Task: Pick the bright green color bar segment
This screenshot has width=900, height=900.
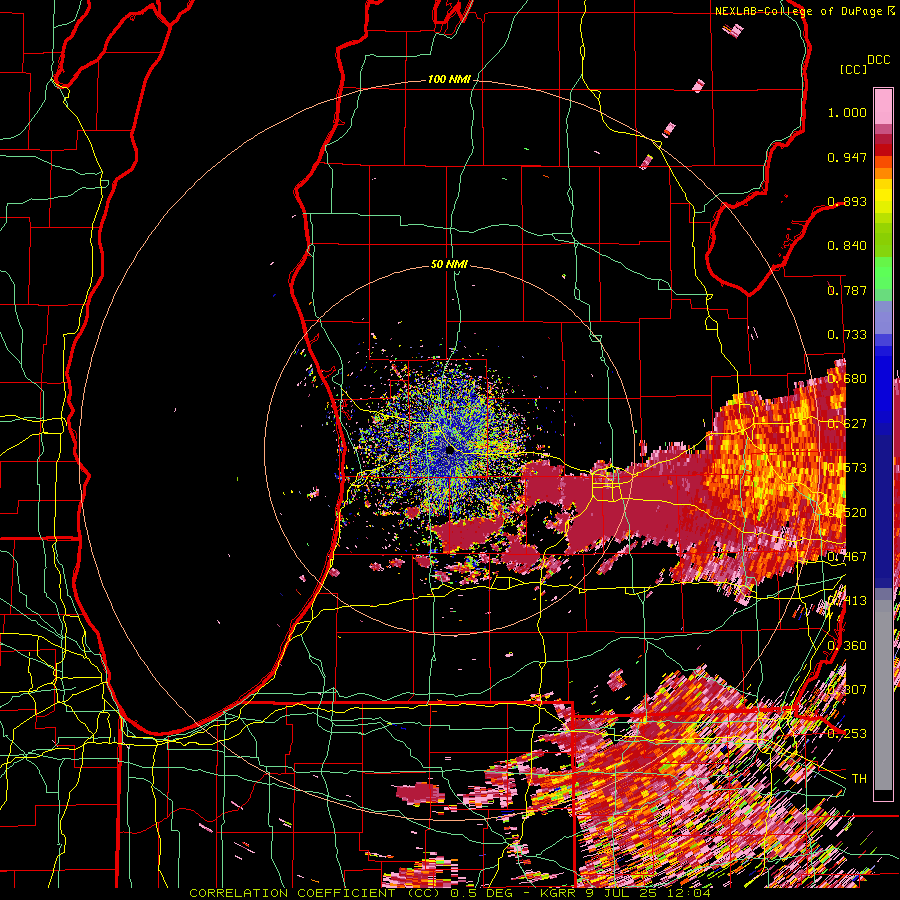Action: [883, 271]
